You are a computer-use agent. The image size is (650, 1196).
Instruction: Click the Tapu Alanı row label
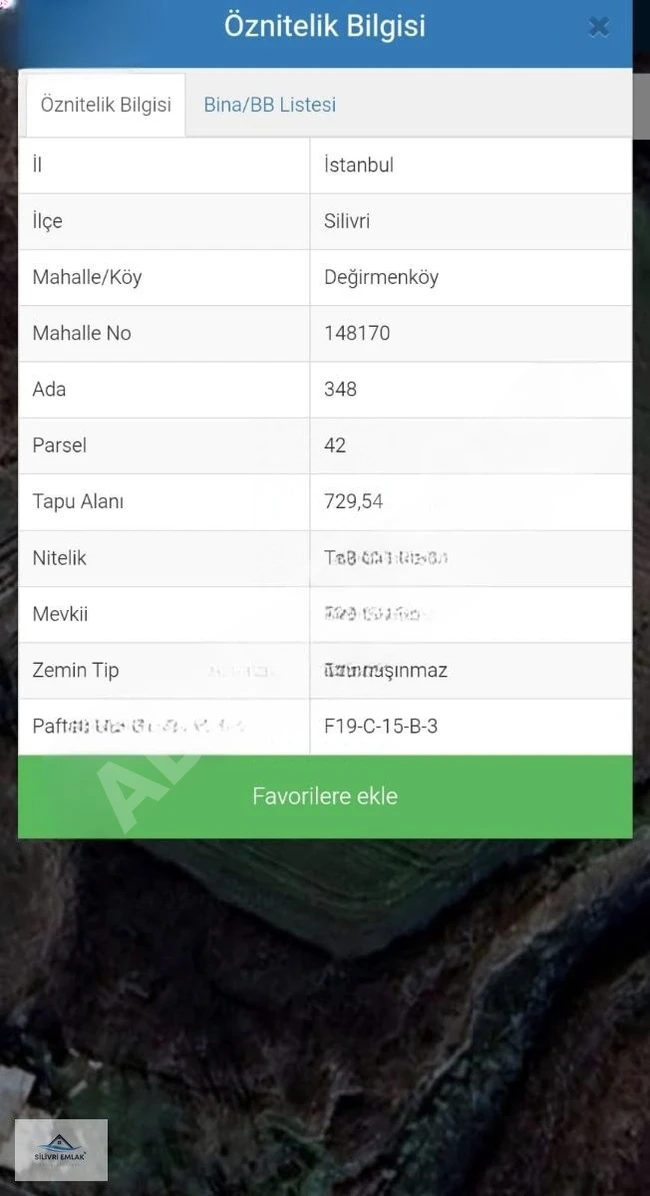click(78, 502)
